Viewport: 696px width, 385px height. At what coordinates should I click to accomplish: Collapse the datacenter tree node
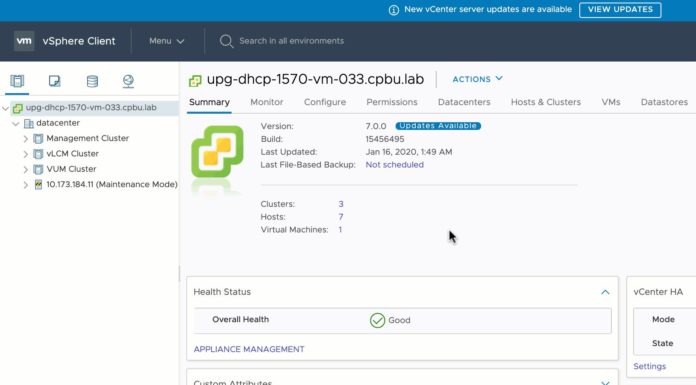[x=16, y=123]
